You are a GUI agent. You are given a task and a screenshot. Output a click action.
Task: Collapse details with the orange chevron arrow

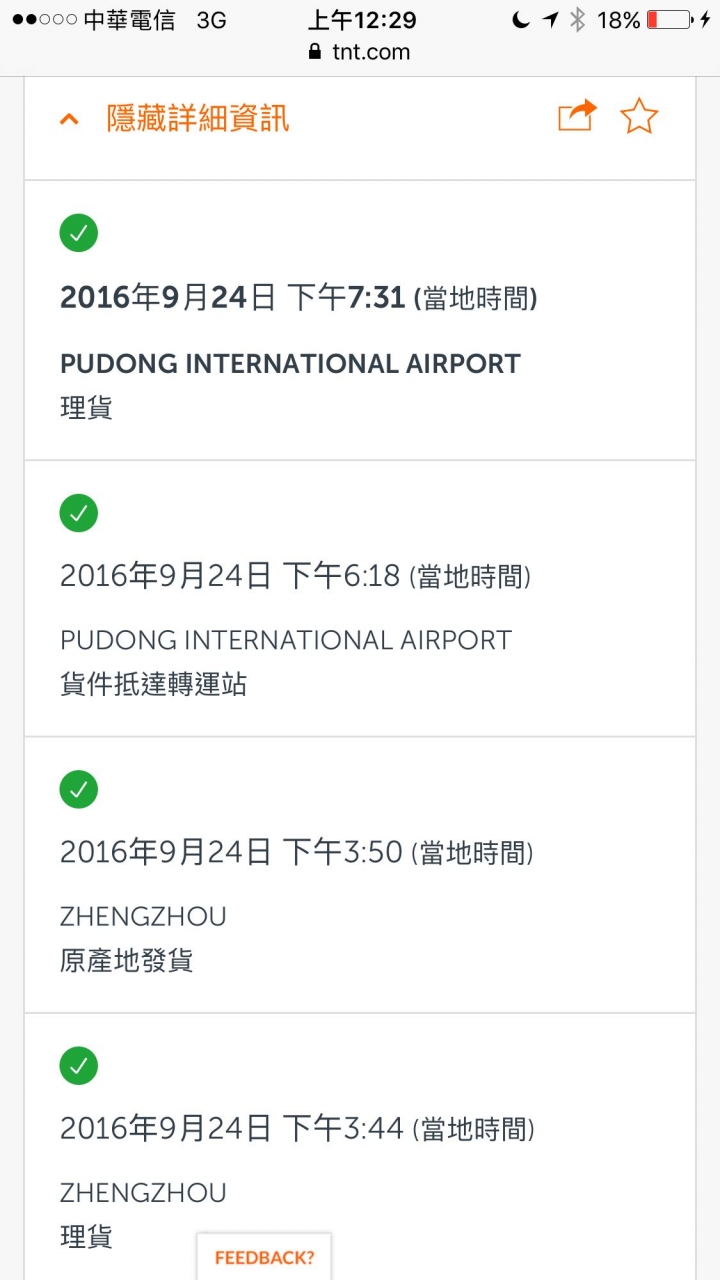pos(69,120)
